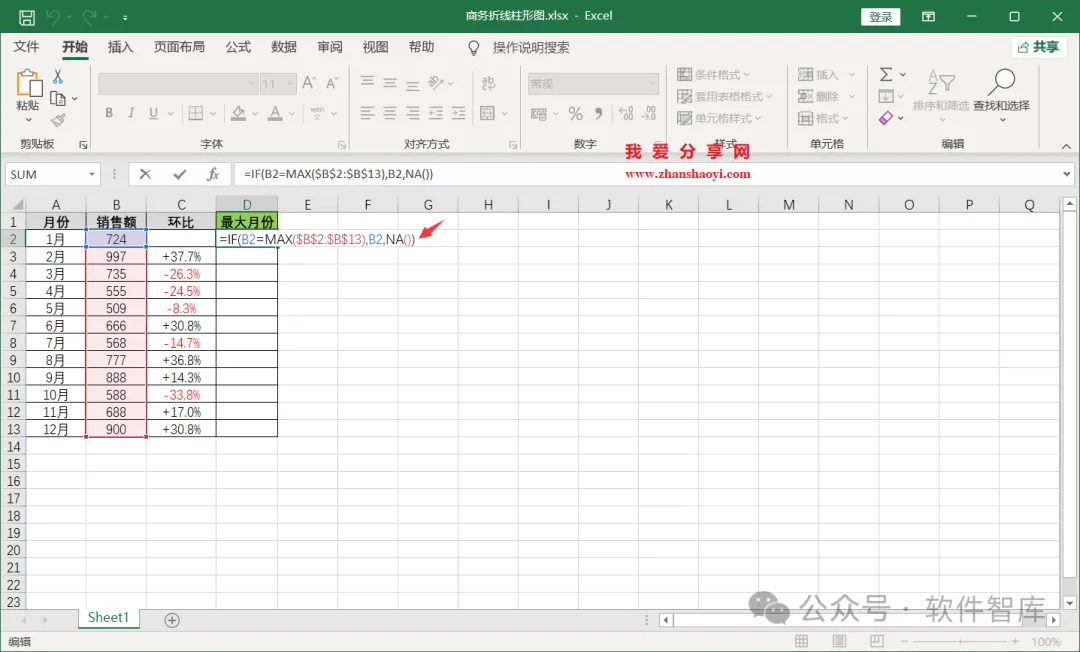This screenshot has width=1080, height=652.
Task: Toggle Top Align
Action: (367, 83)
